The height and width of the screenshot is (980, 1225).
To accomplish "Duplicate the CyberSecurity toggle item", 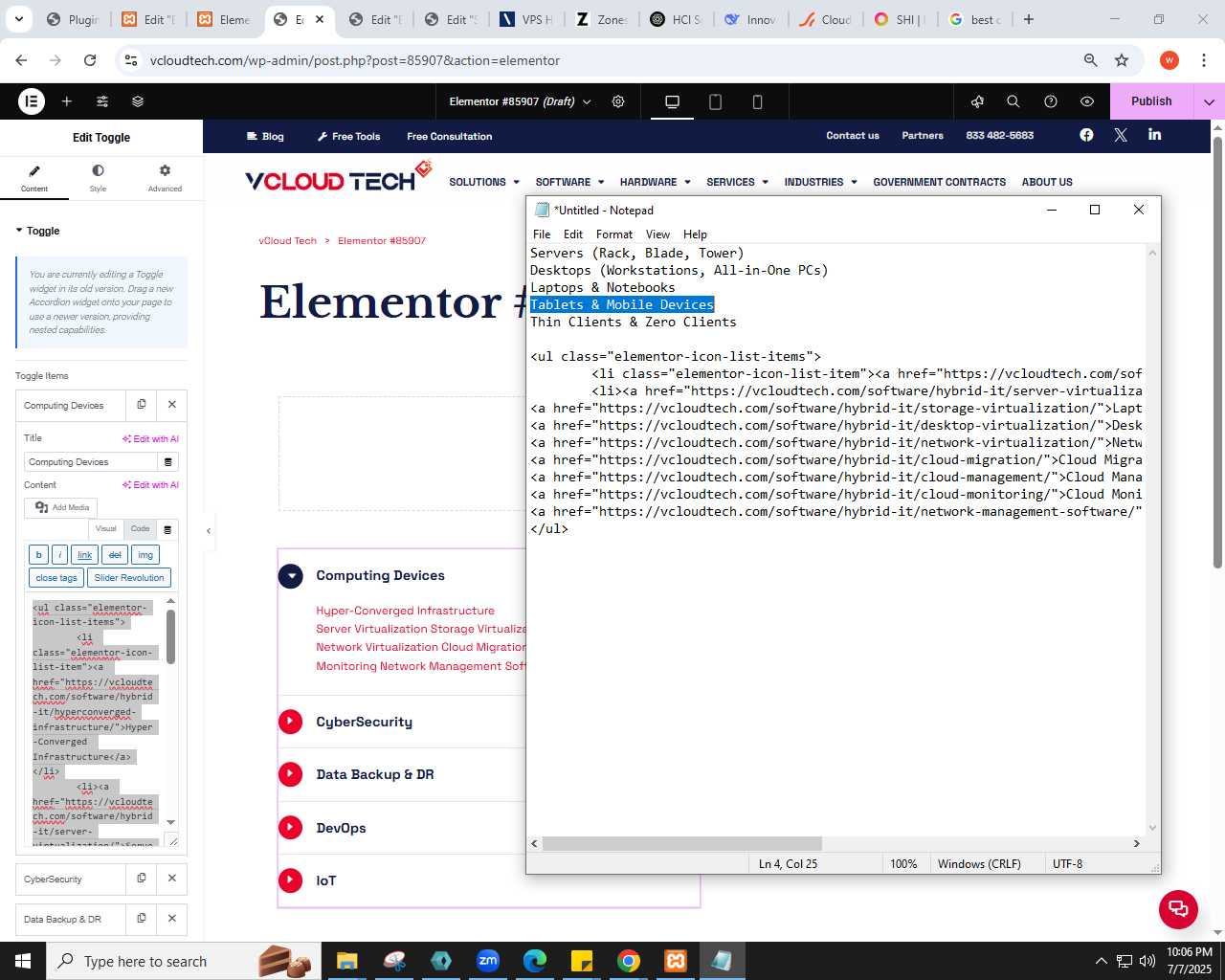I will (x=142, y=879).
